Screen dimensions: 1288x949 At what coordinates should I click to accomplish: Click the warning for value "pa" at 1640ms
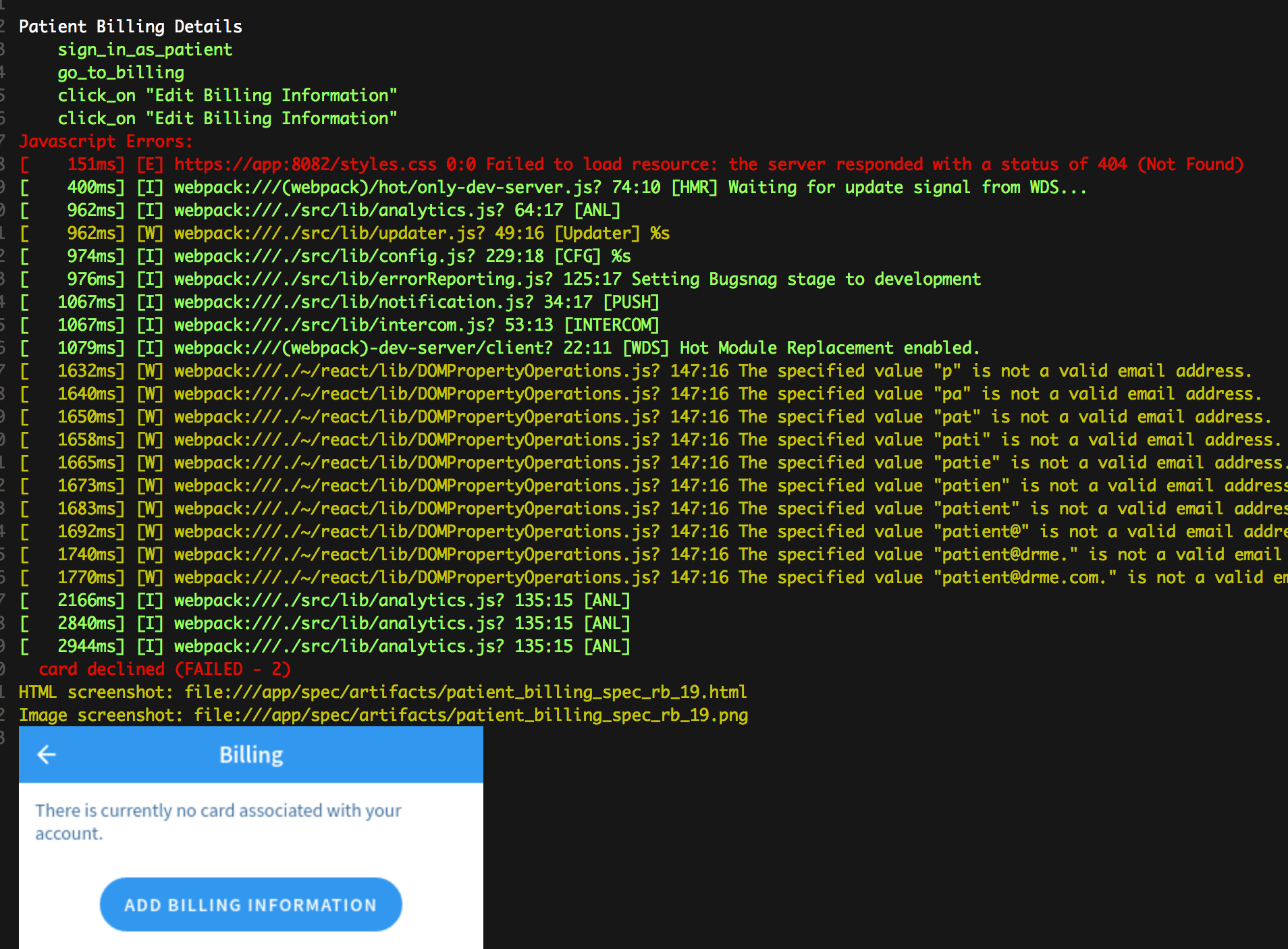[641, 394]
